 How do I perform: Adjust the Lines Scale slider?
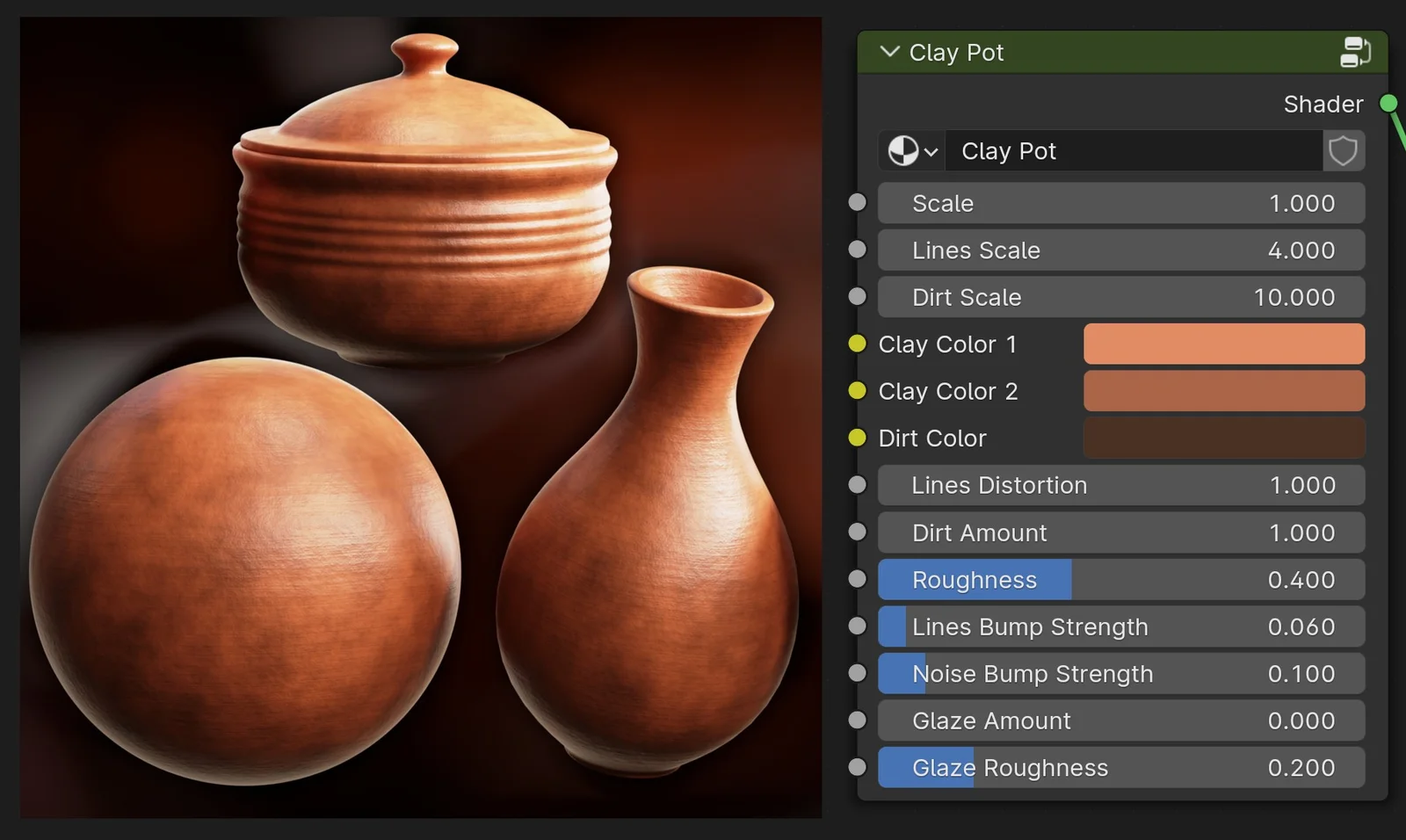point(1120,250)
